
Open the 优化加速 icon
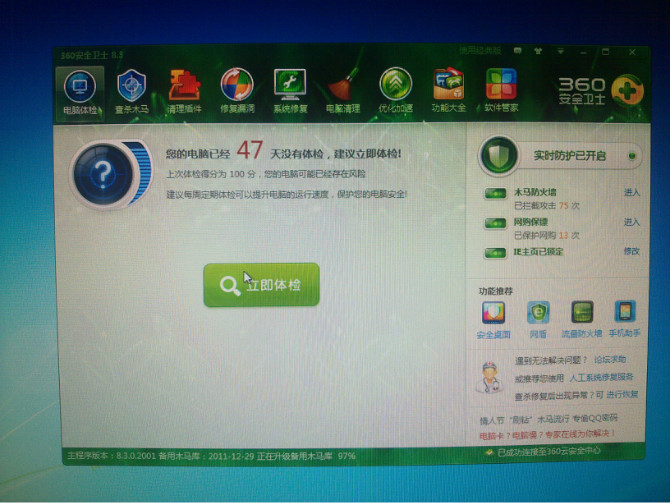(396, 91)
